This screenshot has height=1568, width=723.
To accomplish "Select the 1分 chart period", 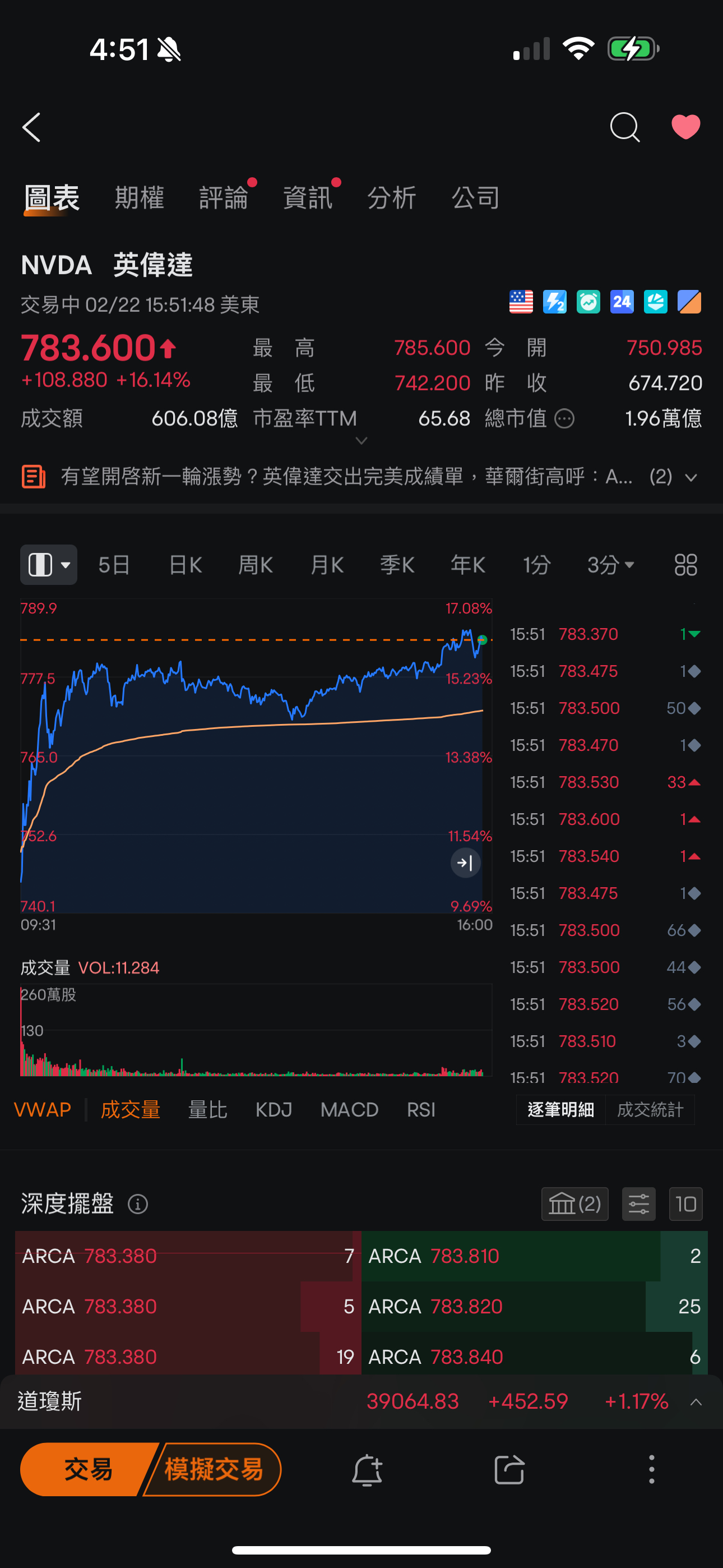I will pos(537,565).
